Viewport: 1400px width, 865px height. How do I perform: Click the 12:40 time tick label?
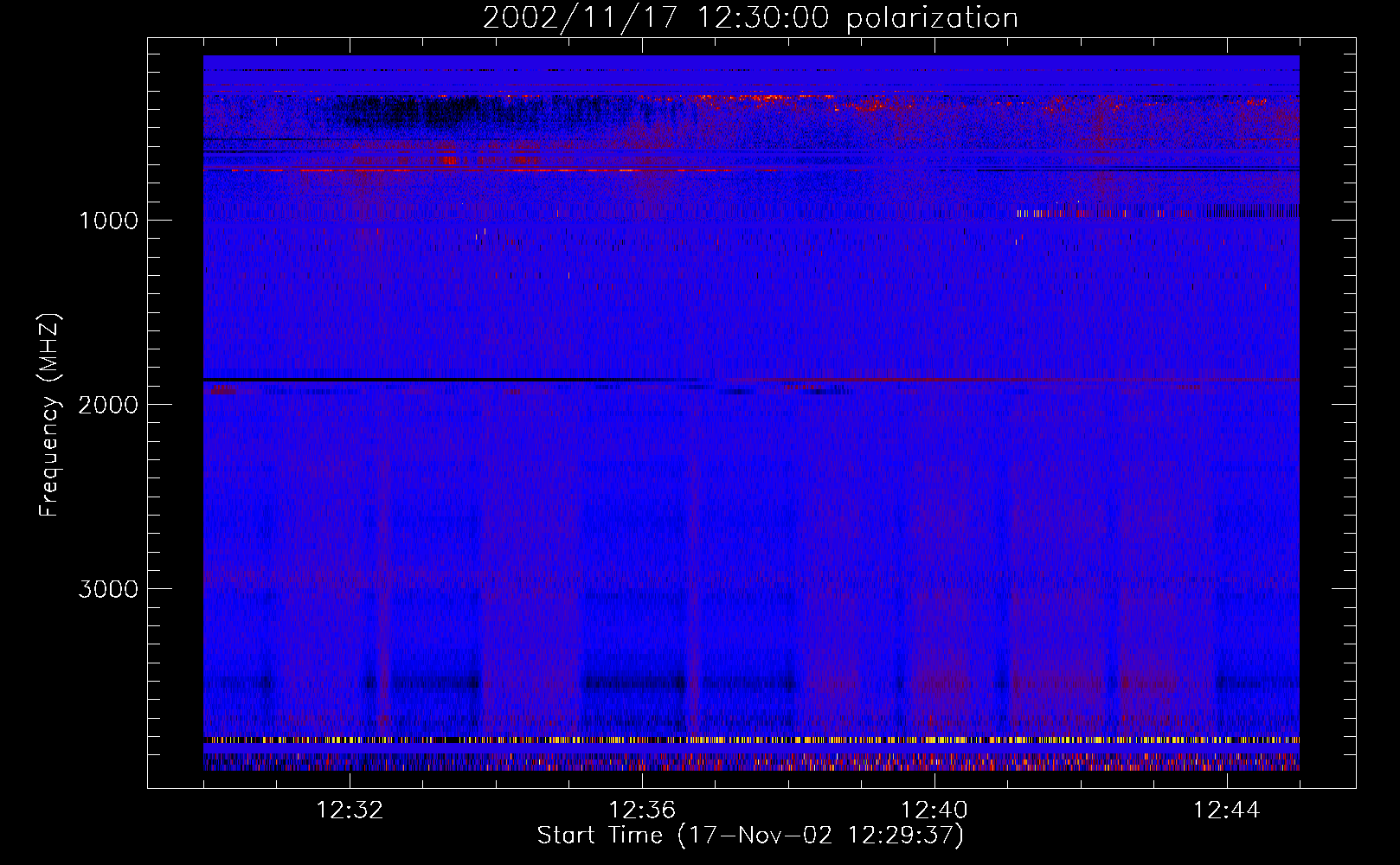pos(934,811)
